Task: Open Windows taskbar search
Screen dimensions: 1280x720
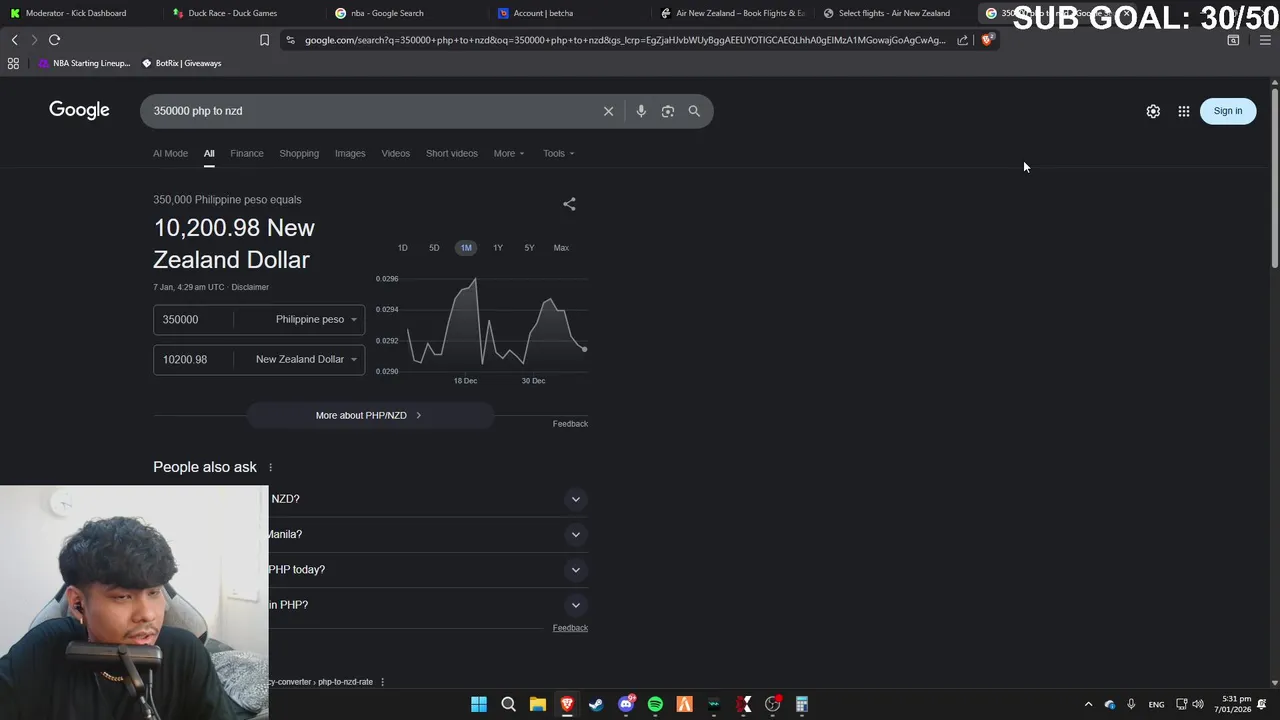Action: coord(508,704)
